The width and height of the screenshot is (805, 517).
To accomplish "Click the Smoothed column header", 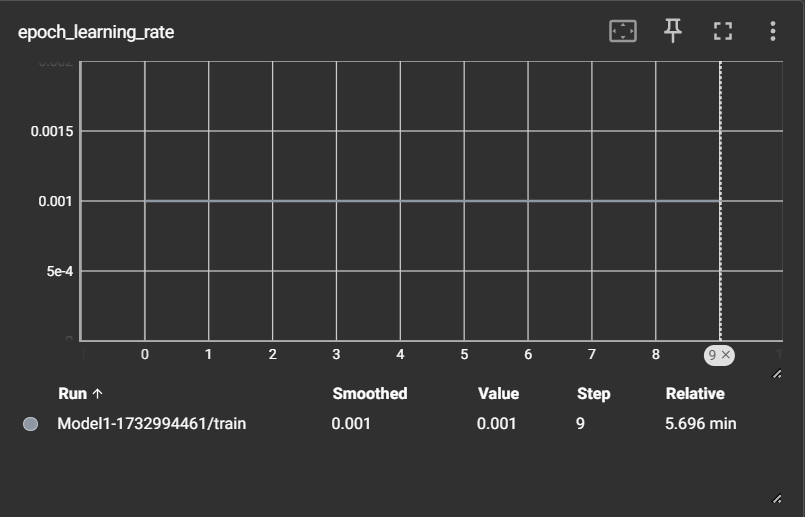I will (x=369, y=394).
